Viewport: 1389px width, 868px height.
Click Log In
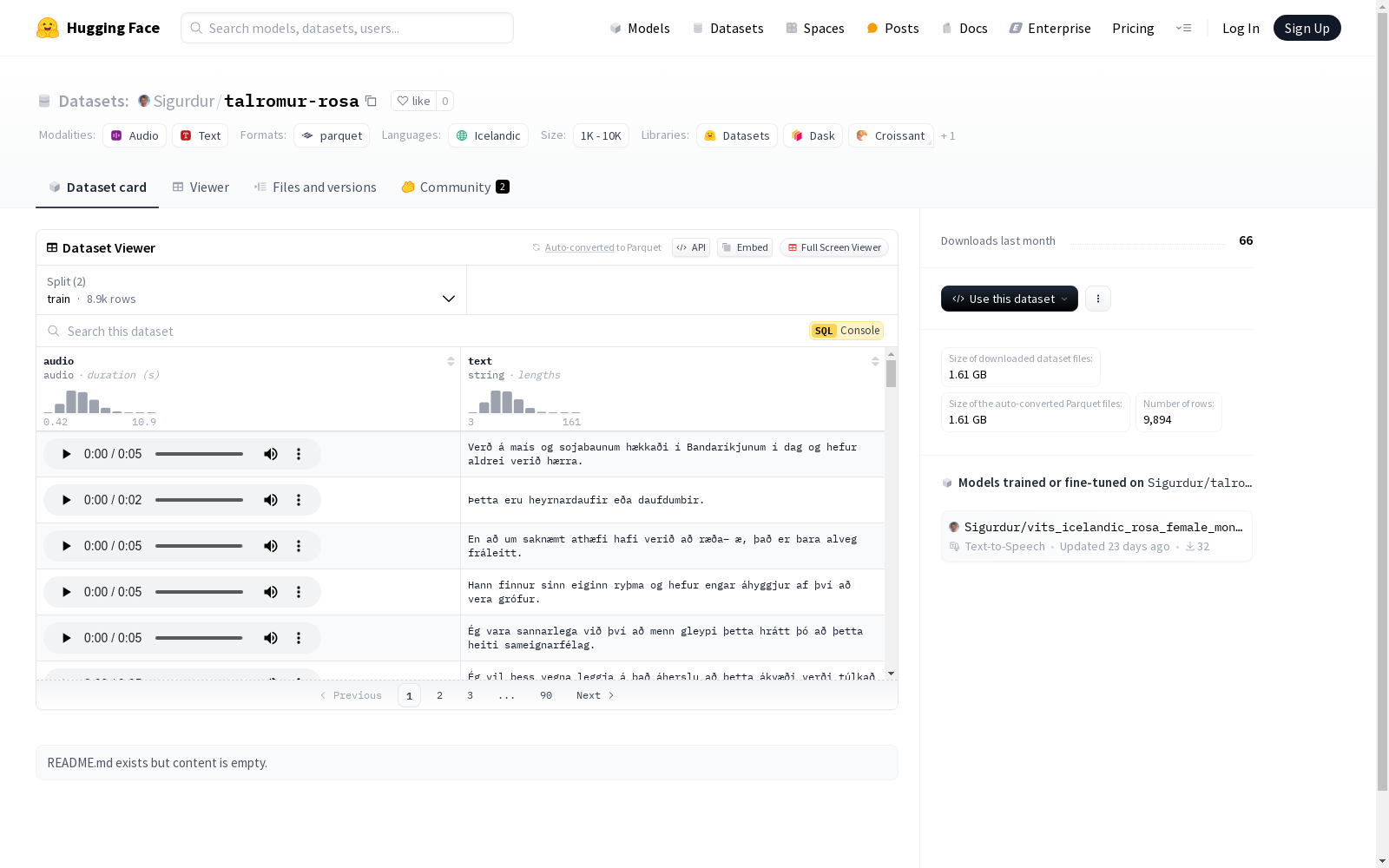pyautogui.click(x=1241, y=28)
